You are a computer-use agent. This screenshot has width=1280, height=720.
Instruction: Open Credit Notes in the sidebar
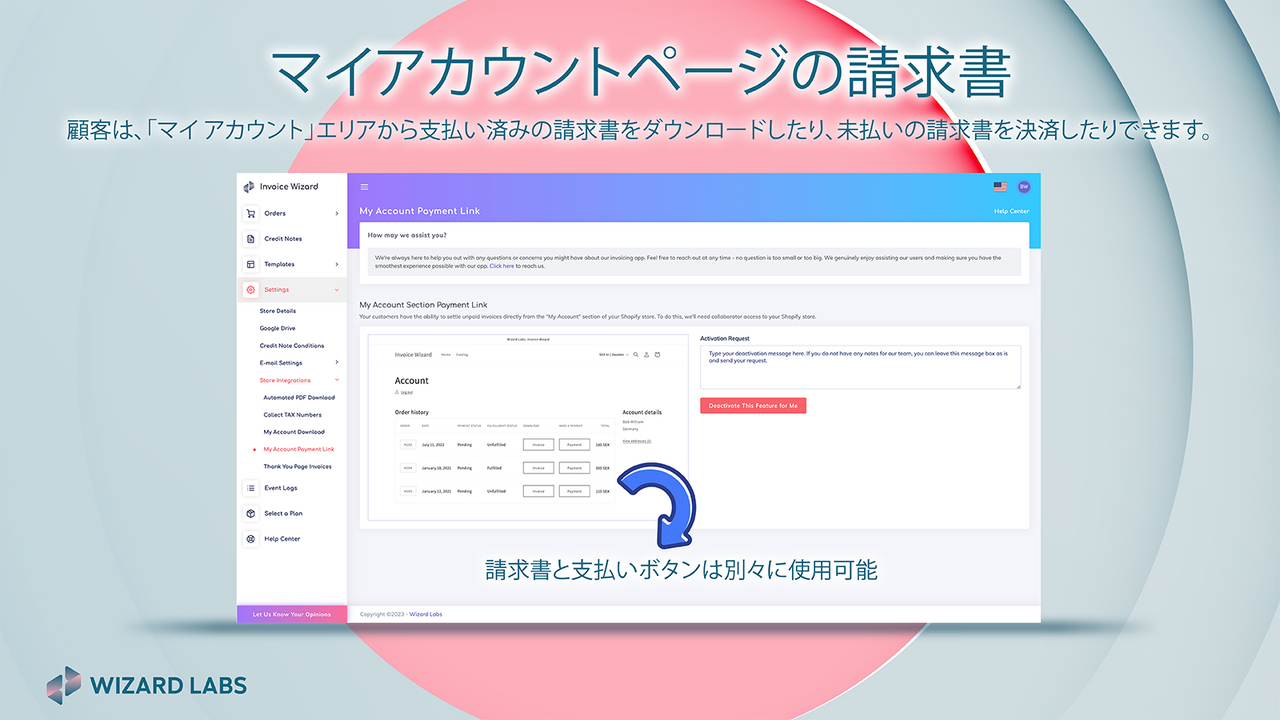[283, 239]
